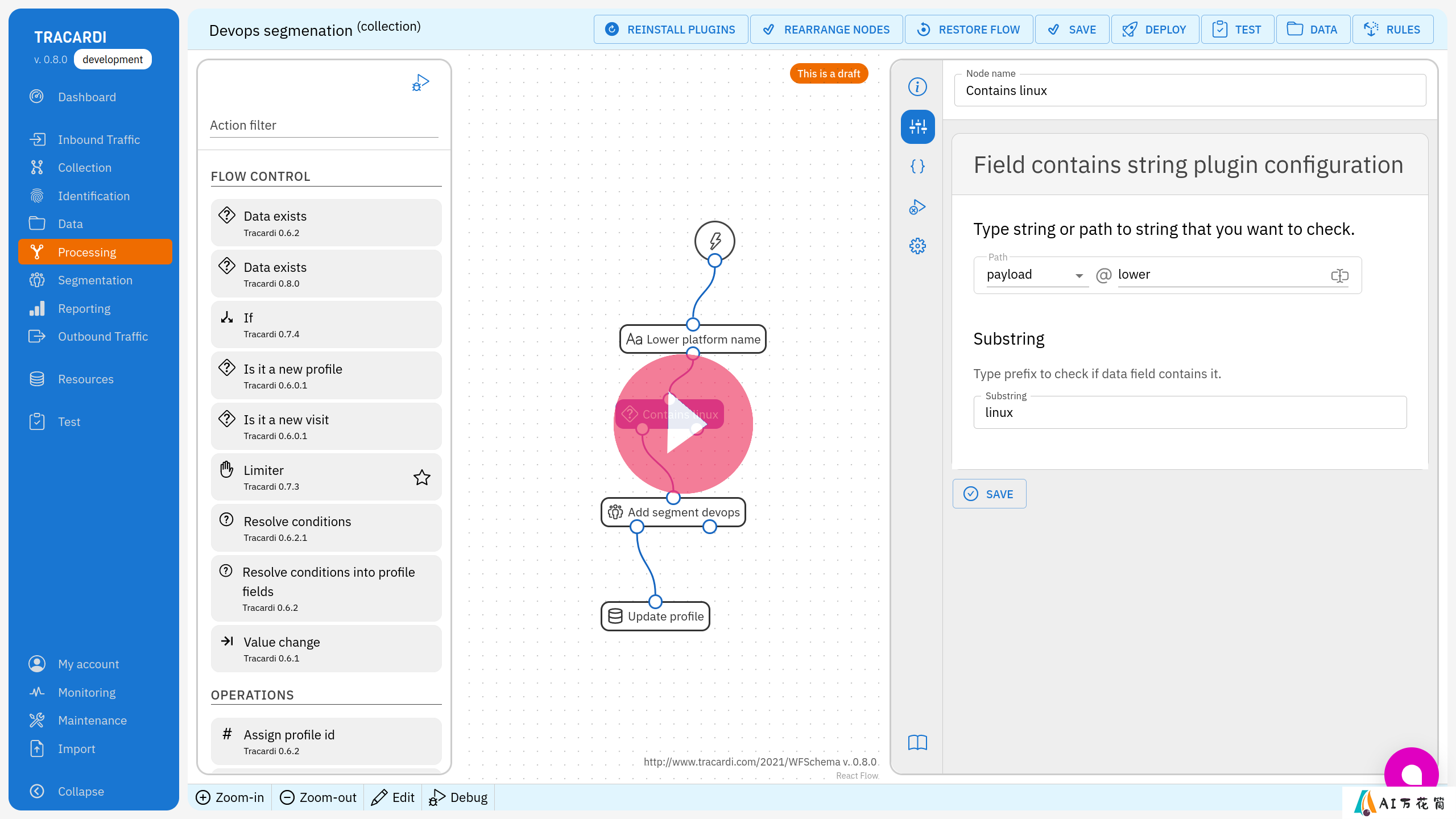
Task: Click the Add segment devops node
Action: coord(673,512)
